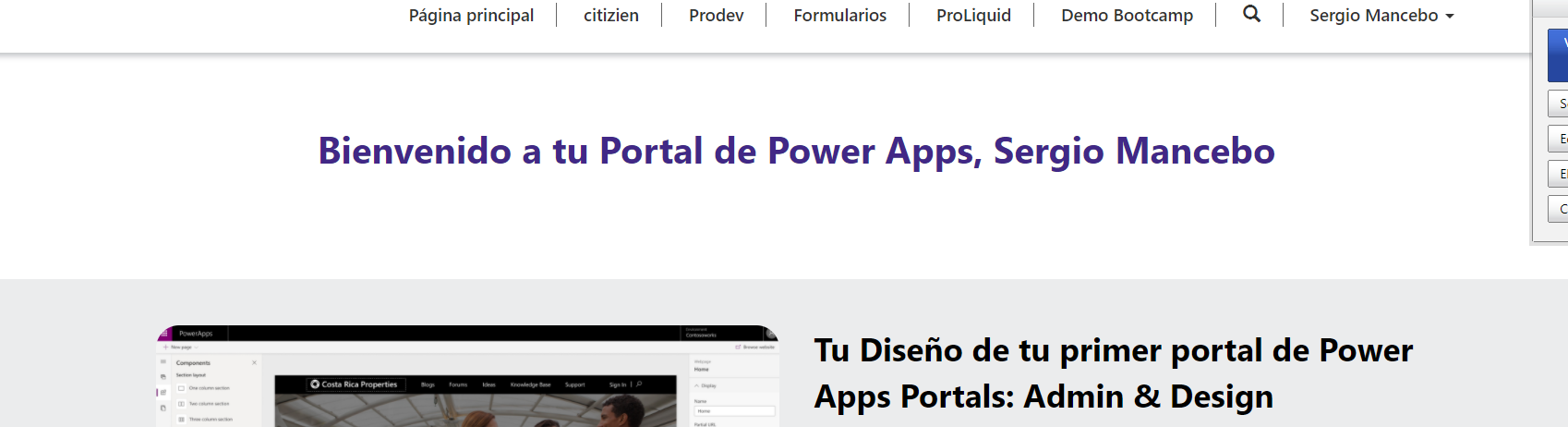Click the search magnifier icon in the navbar
This screenshot has width=1568, height=427.
1251,14
